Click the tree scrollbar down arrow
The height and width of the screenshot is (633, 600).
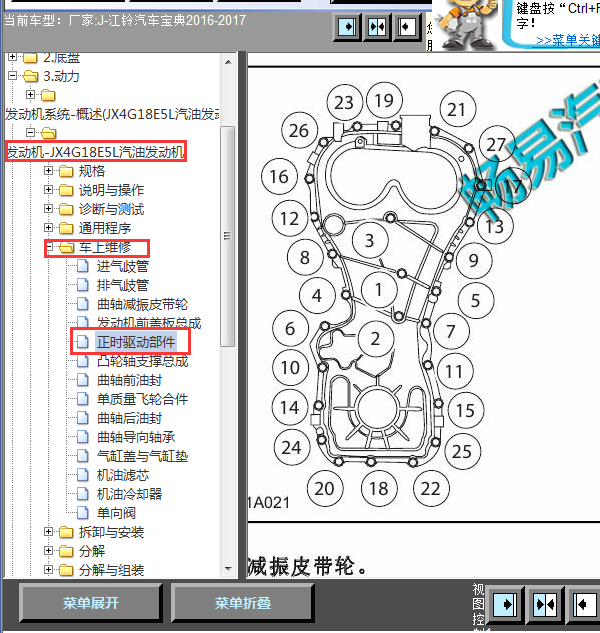coord(228,569)
